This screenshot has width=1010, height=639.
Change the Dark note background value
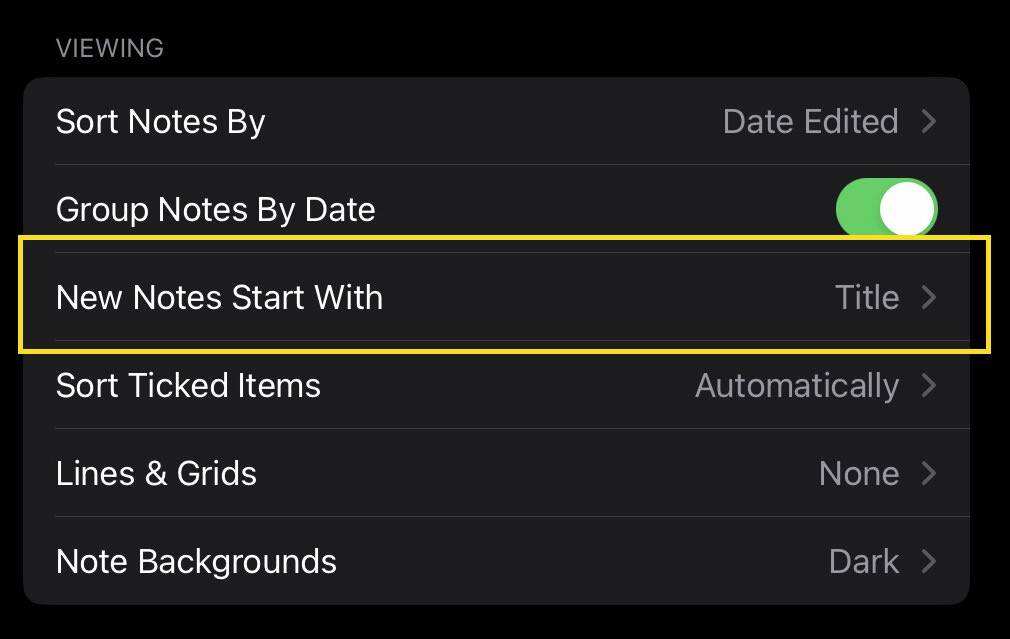tap(864, 561)
